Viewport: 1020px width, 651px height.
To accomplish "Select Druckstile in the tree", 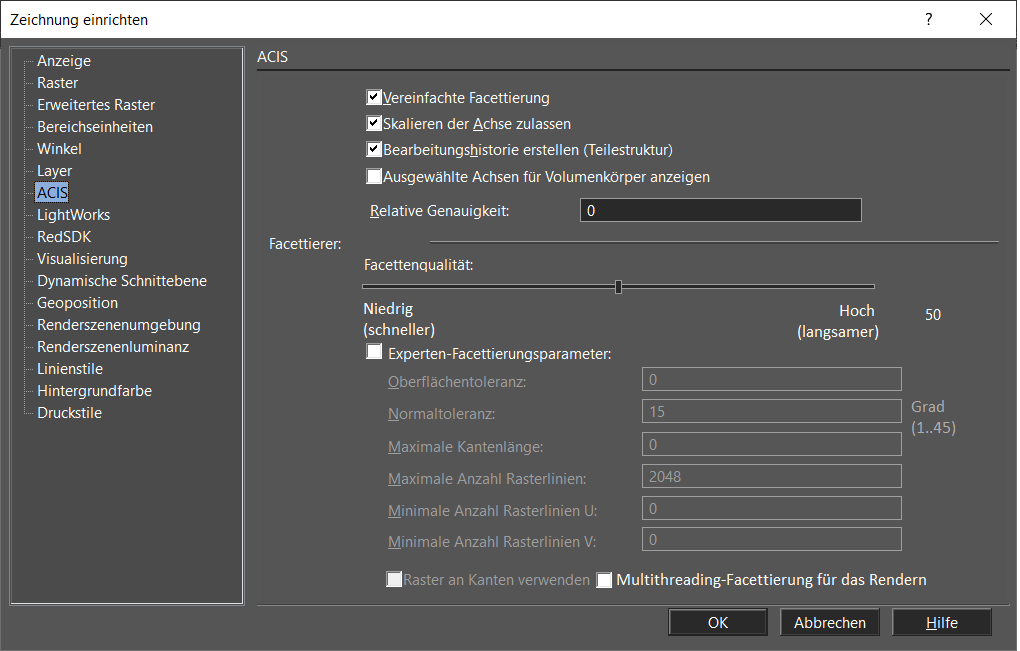I will click(x=70, y=413).
